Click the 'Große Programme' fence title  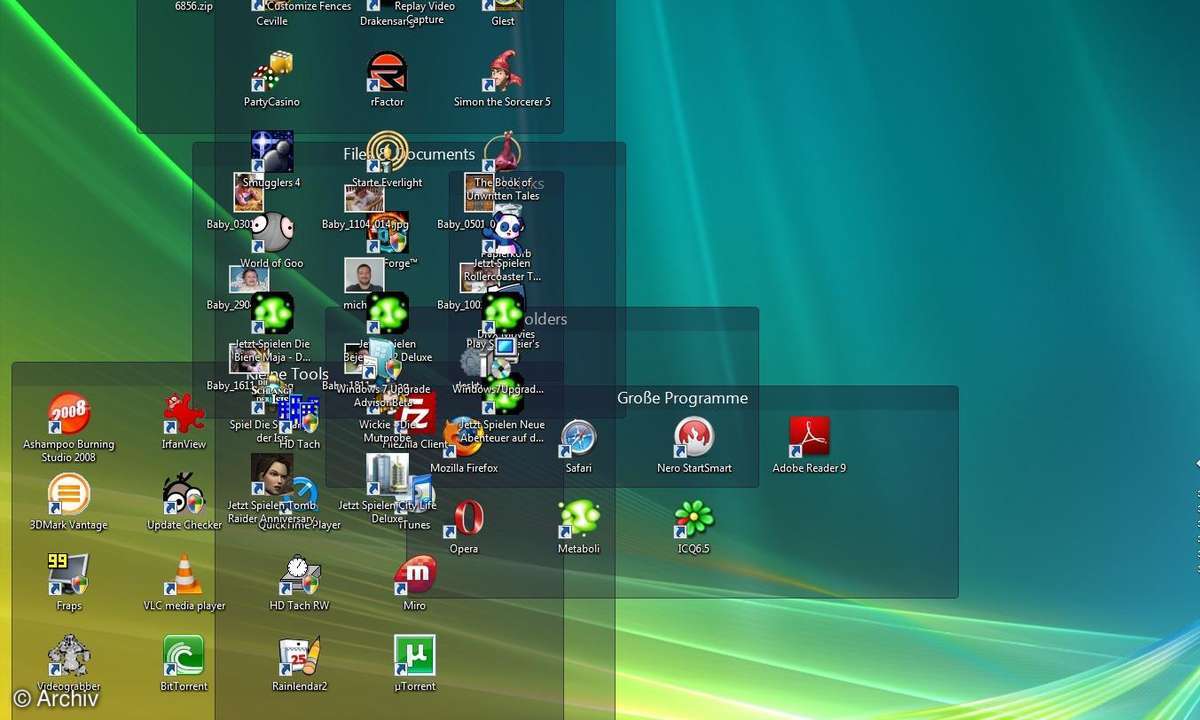click(x=682, y=398)
